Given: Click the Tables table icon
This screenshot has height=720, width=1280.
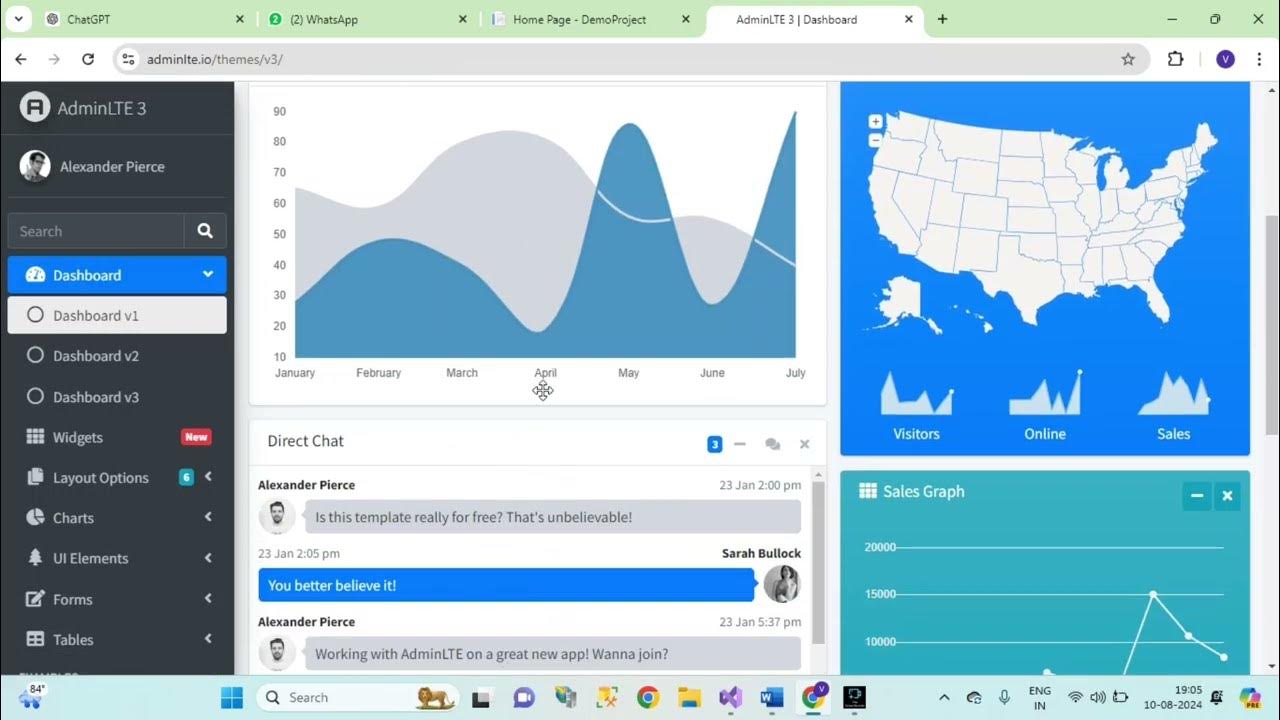Looking at the screenshot, I should pyautogui.click(x=35, y=639).
